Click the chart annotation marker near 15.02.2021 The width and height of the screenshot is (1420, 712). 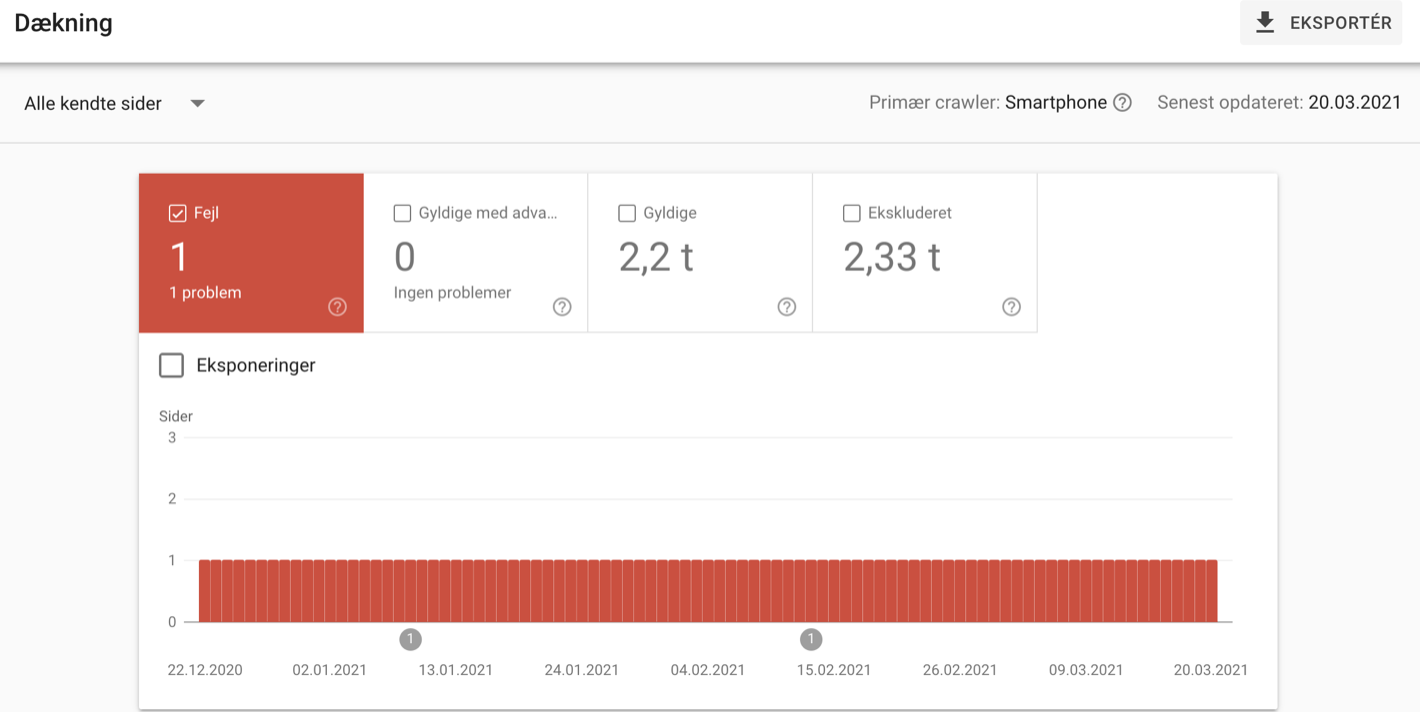pos(811,639)
